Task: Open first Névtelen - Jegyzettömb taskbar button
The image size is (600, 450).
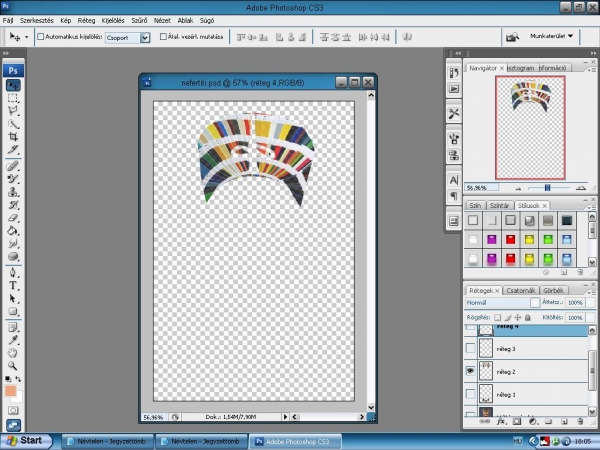Action: 108,442
